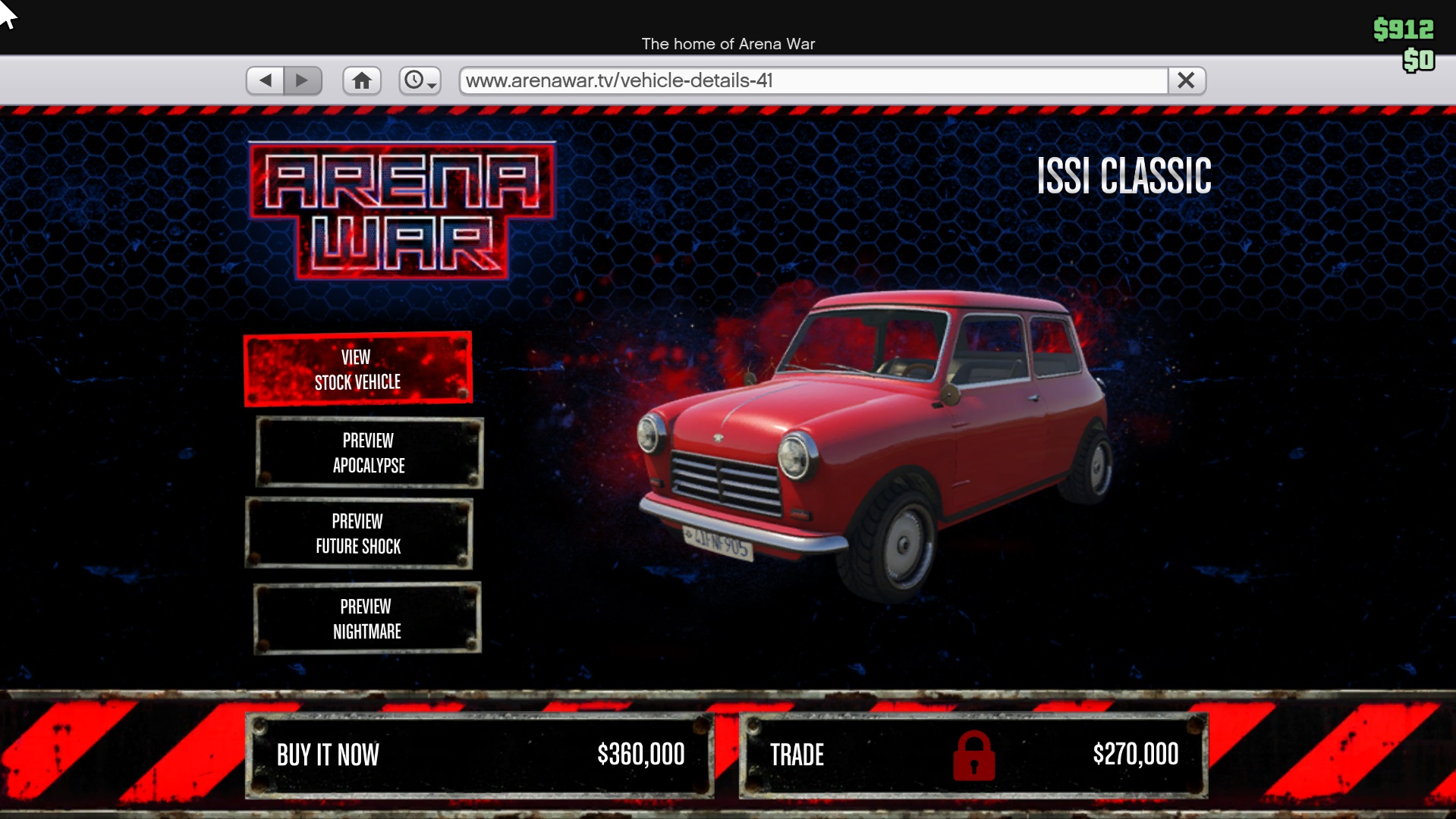Click 'The home of Arena War' title

[x=728, y=44]
